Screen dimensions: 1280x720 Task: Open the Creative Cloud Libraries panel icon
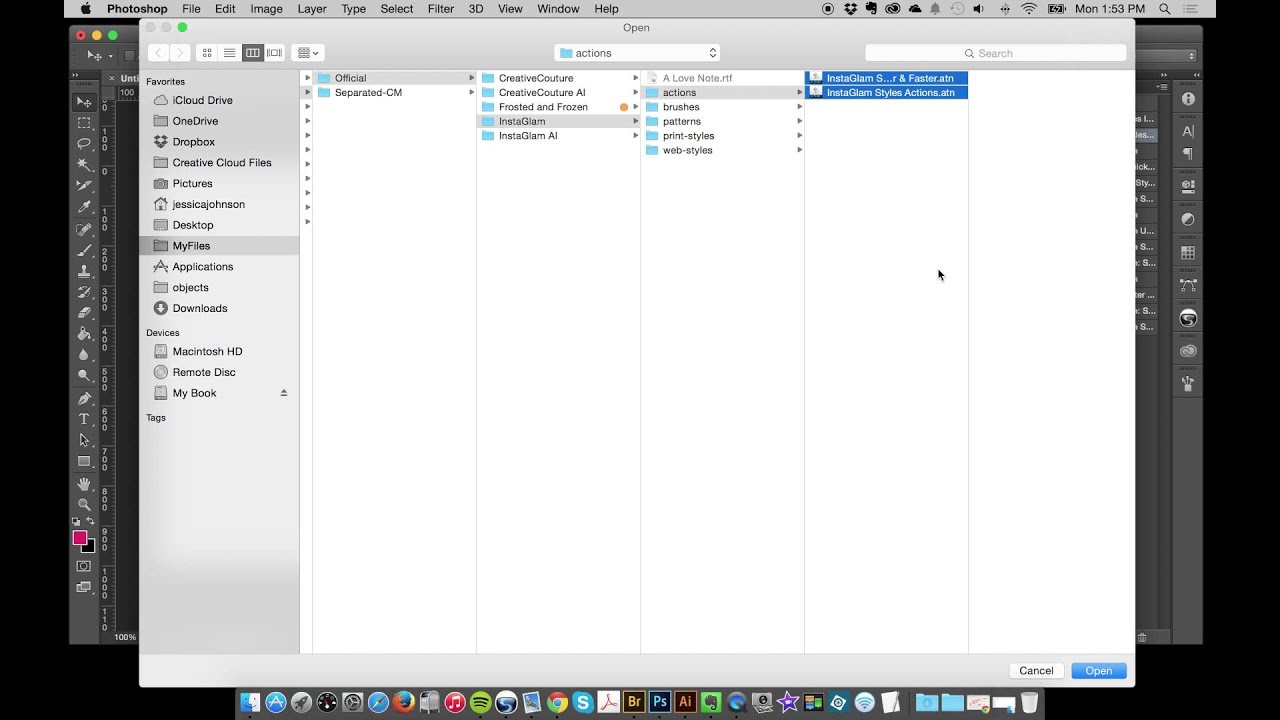point(1188,351)
